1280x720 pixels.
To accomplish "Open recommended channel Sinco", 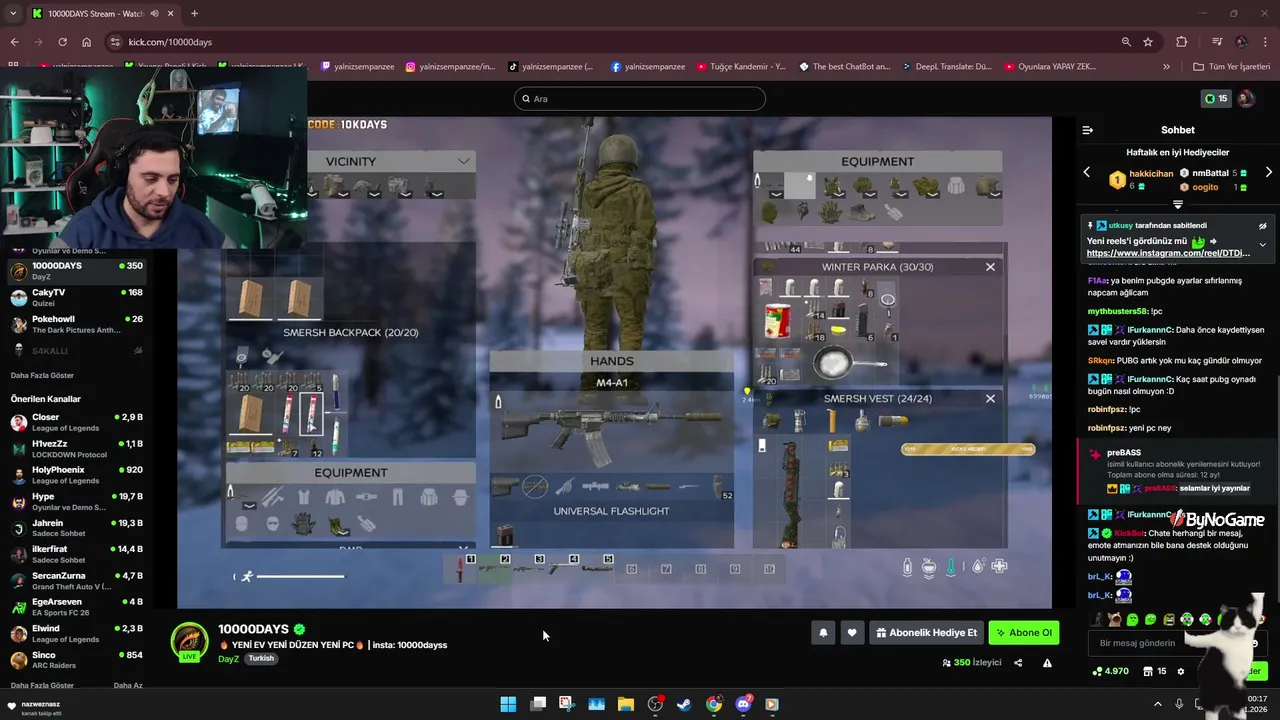I will 77,660.
